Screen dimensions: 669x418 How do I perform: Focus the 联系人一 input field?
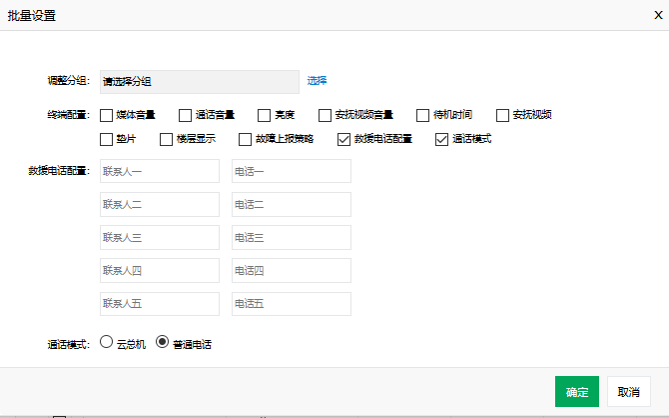(x=160, y=171)
